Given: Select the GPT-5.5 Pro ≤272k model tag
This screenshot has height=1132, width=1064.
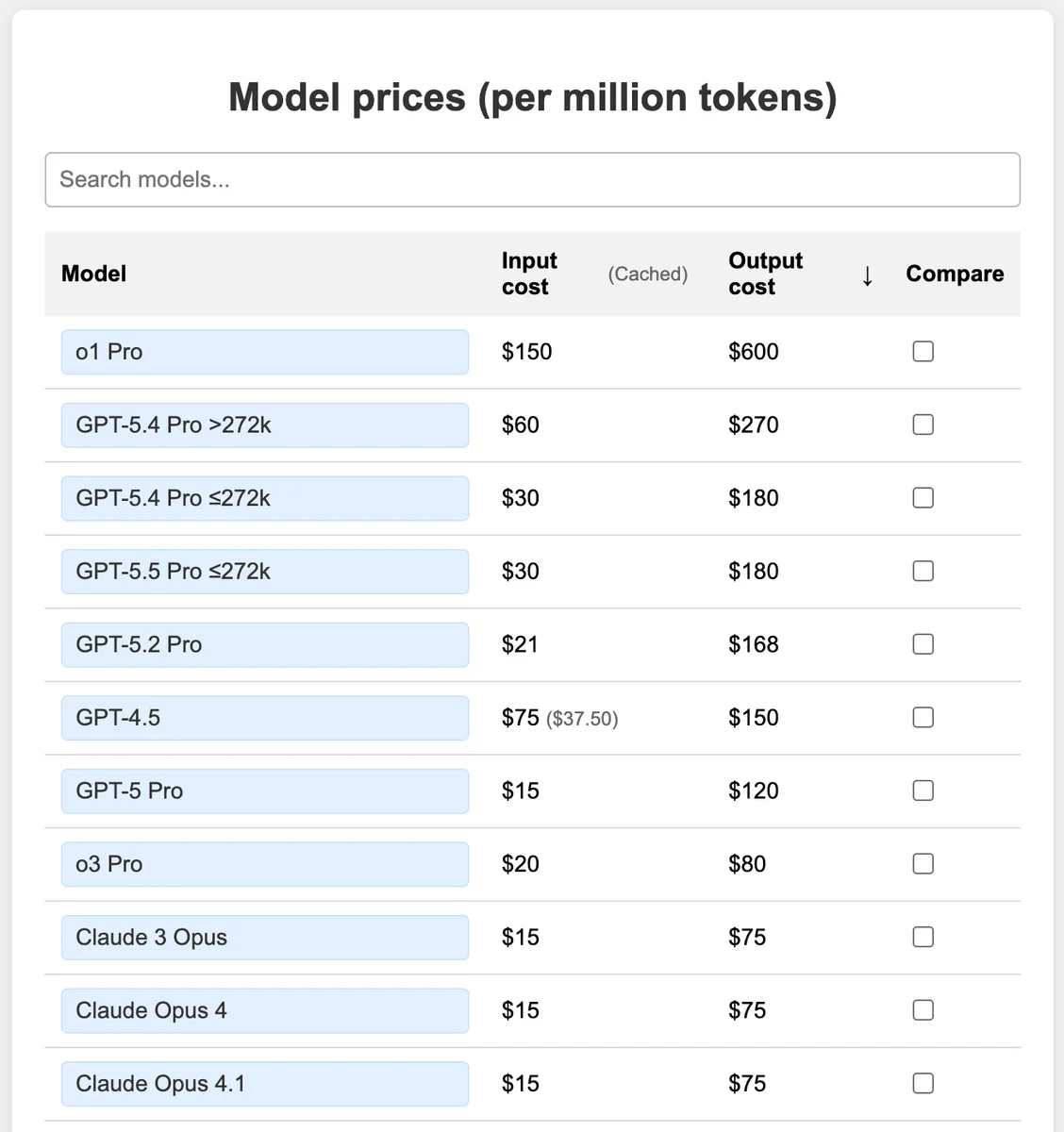Looking at the screenshot, I should [x=265, y=572].
